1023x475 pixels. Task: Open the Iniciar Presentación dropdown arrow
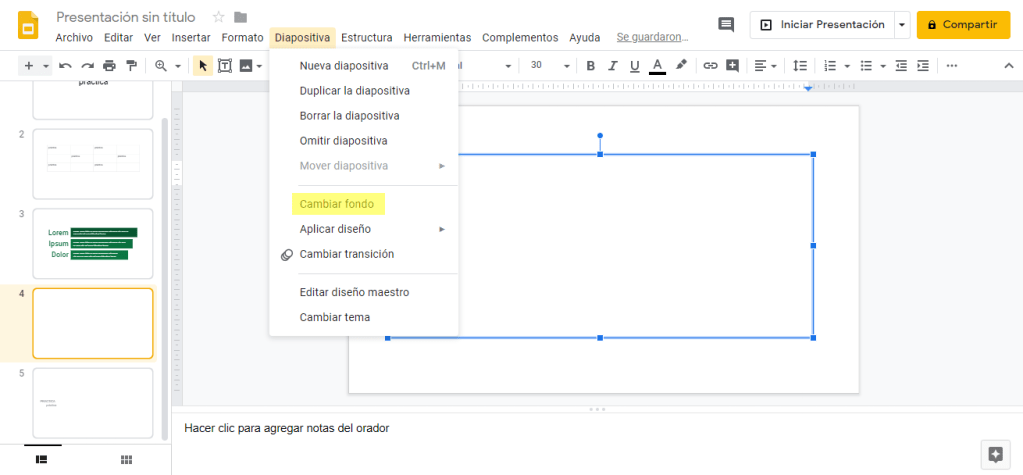pyautogui.click(x=902, y=25)
